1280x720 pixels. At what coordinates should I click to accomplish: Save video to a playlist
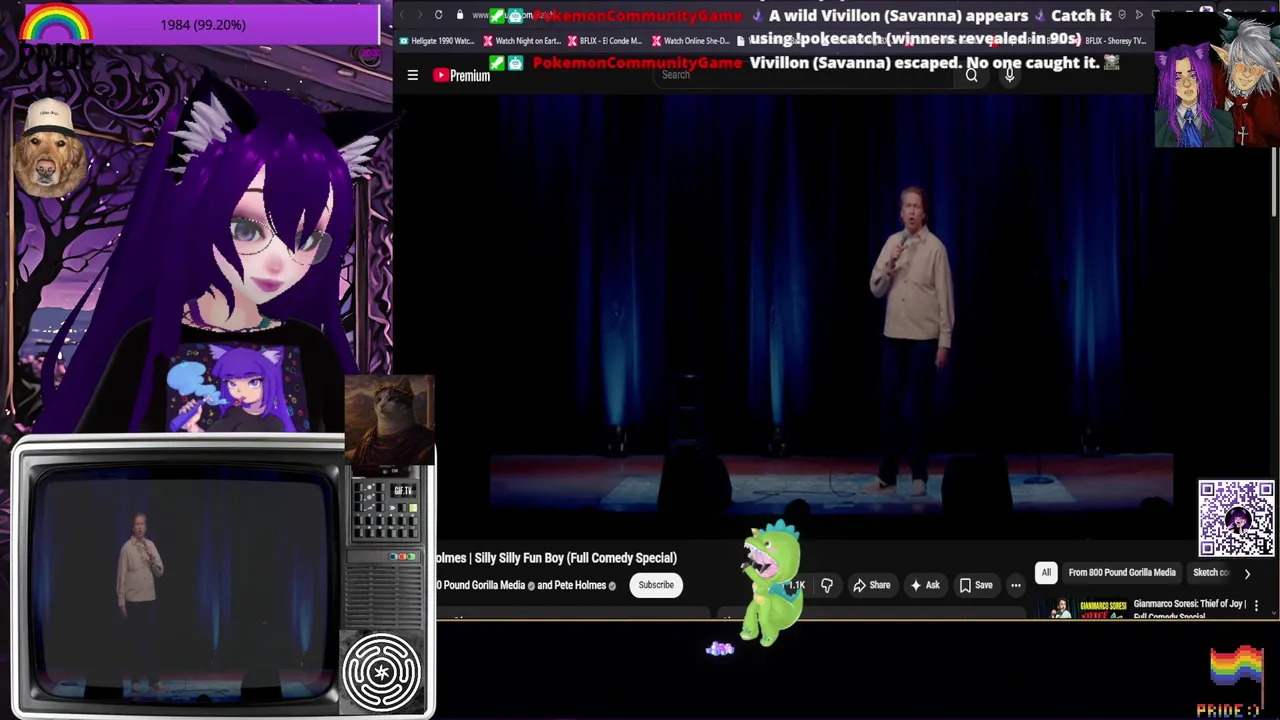975,585
